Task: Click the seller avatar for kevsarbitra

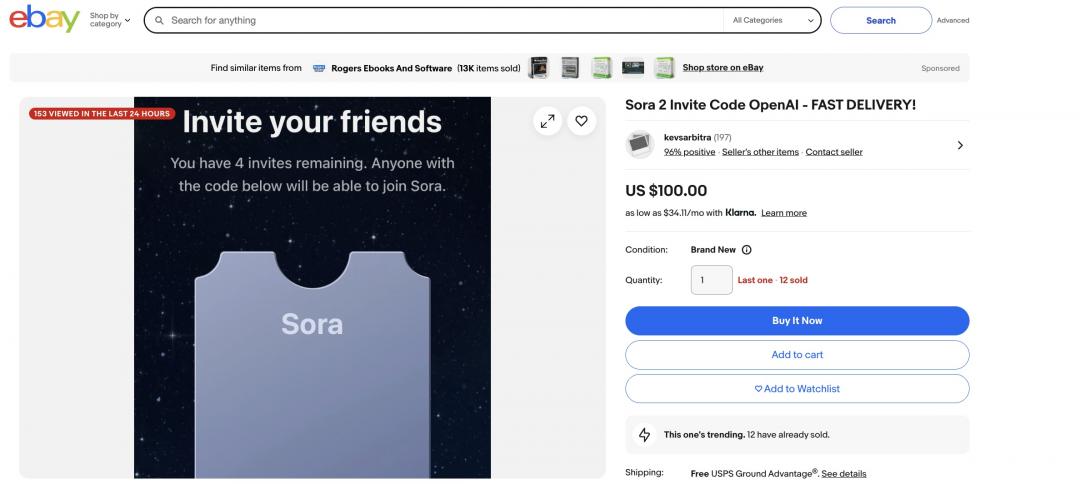Action: click(639, 145)
